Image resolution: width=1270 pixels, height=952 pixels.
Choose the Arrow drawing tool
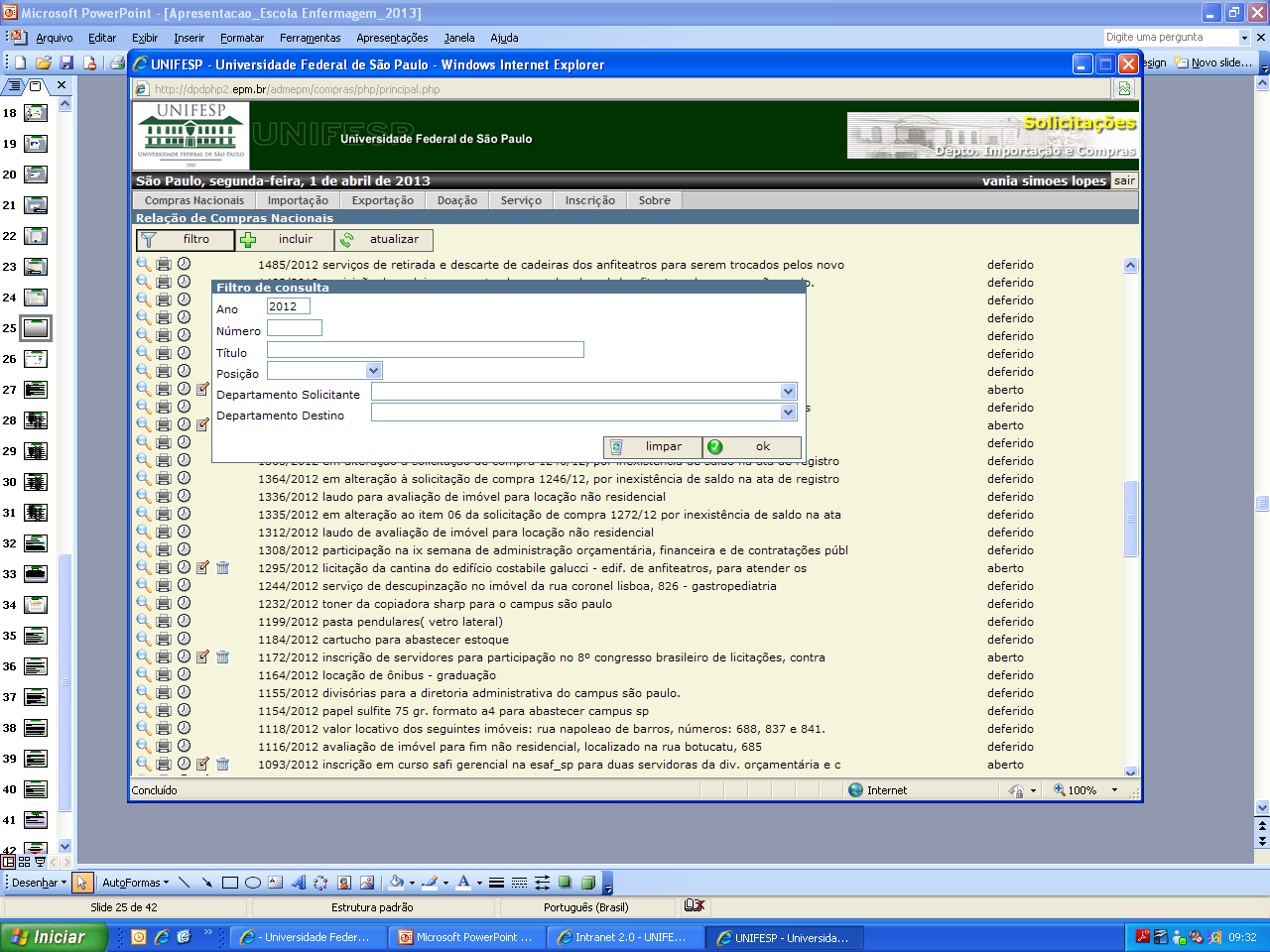point(207,883)
